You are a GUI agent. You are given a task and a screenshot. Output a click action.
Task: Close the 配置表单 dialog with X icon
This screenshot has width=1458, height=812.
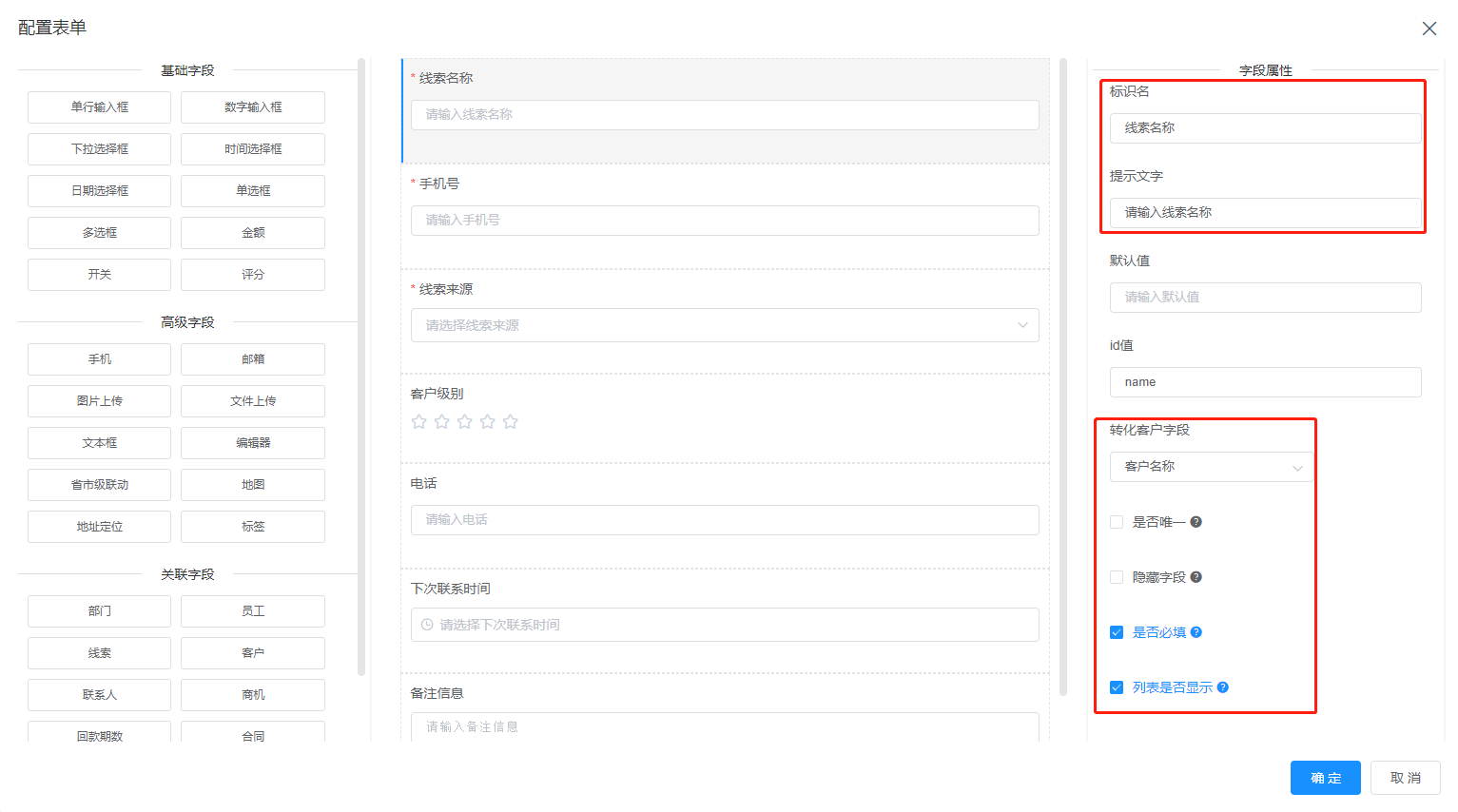coord(1429,29)
